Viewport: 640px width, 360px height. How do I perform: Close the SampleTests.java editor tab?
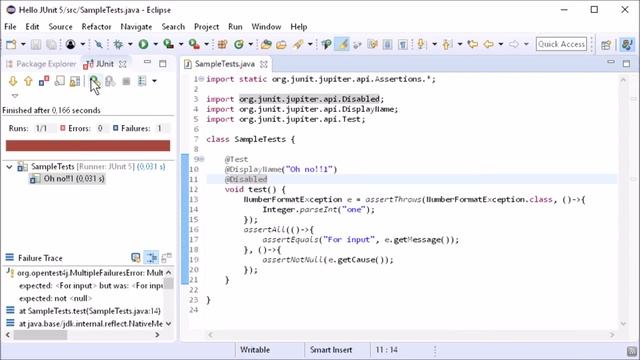point(264,64)
